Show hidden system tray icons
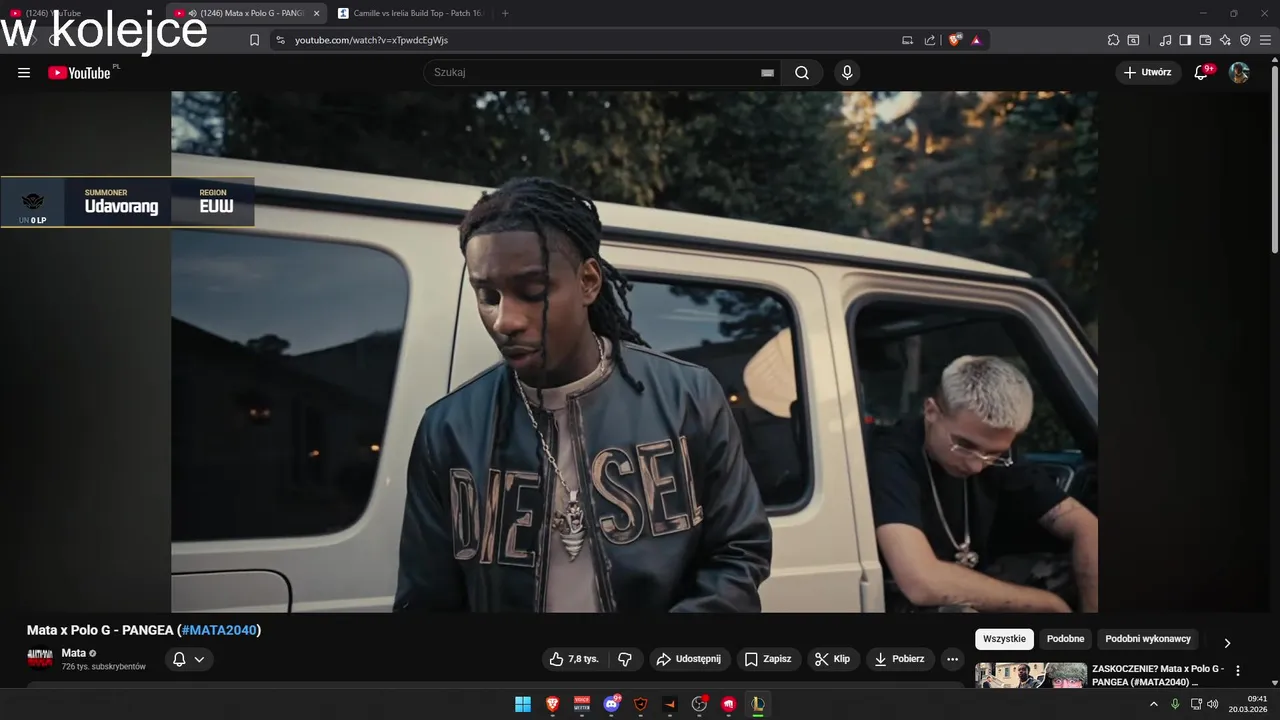The height and width of the screenshot is (720, 1280). 1154,704
